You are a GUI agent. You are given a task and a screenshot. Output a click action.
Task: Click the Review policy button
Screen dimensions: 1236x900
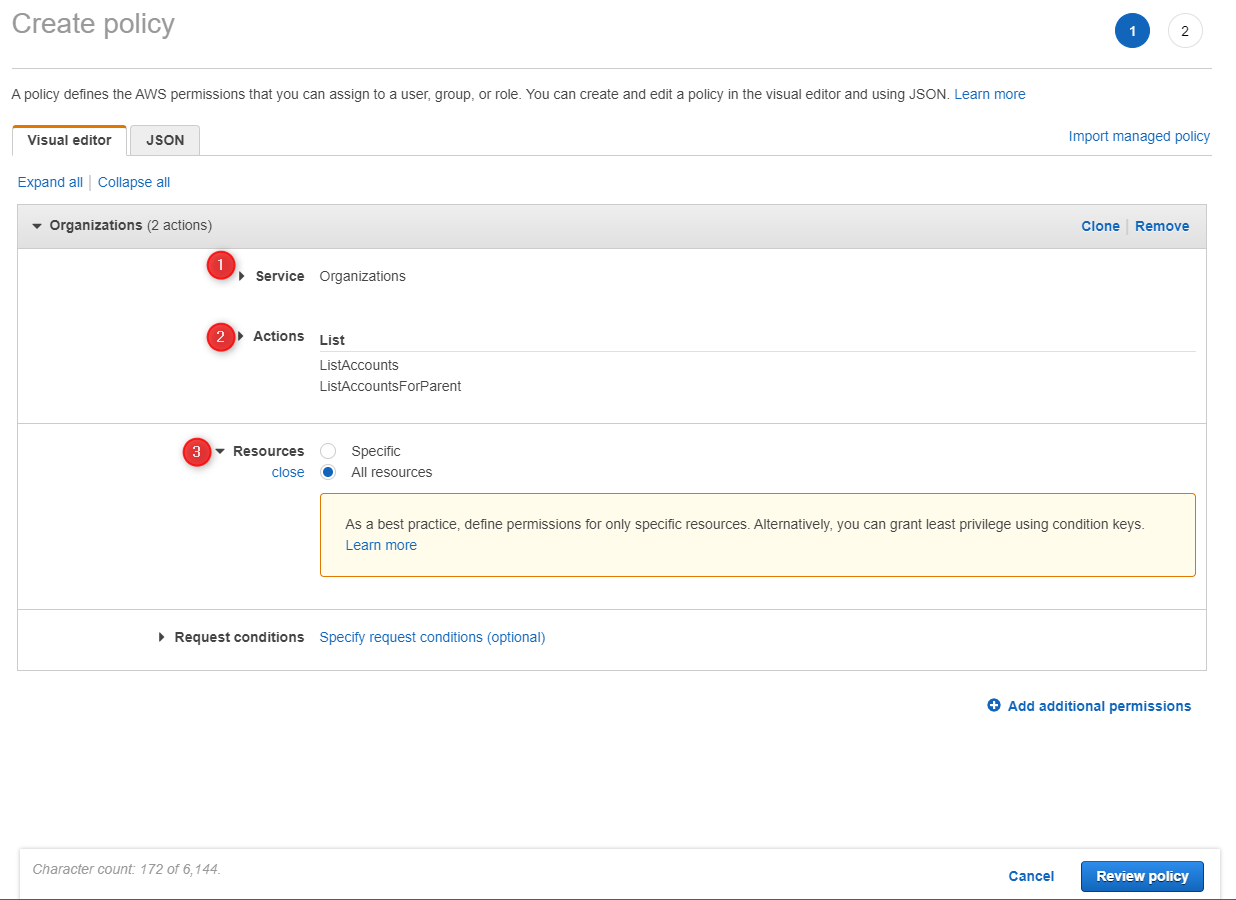(x=1142, y=876)
